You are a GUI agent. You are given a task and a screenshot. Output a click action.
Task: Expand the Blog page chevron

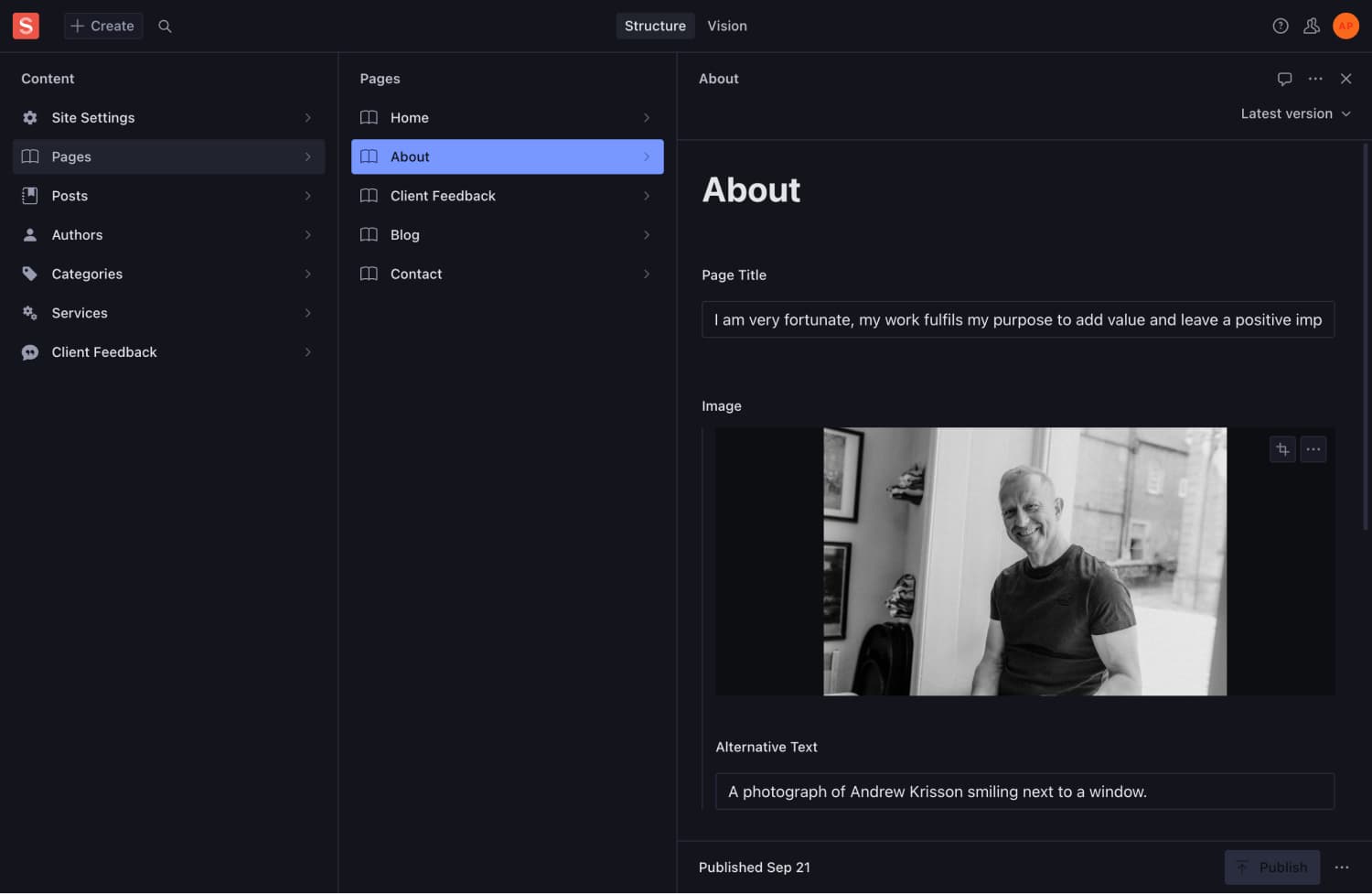(647, 234)
